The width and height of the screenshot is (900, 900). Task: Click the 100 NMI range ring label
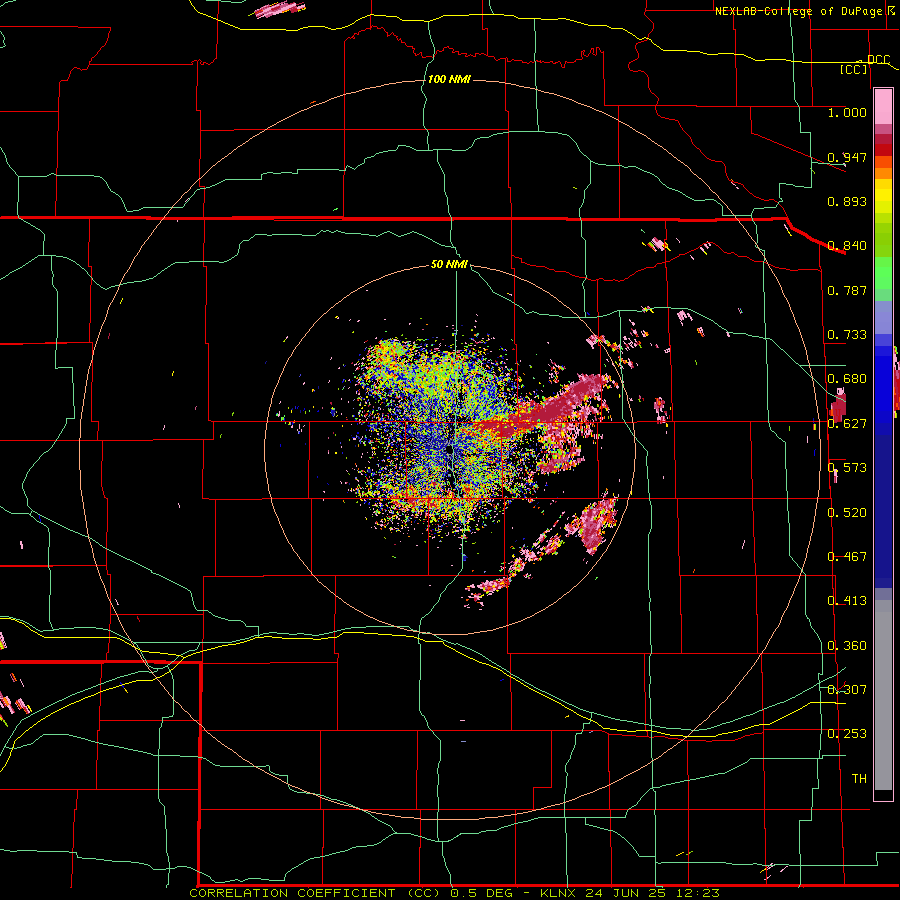(449, 79)
